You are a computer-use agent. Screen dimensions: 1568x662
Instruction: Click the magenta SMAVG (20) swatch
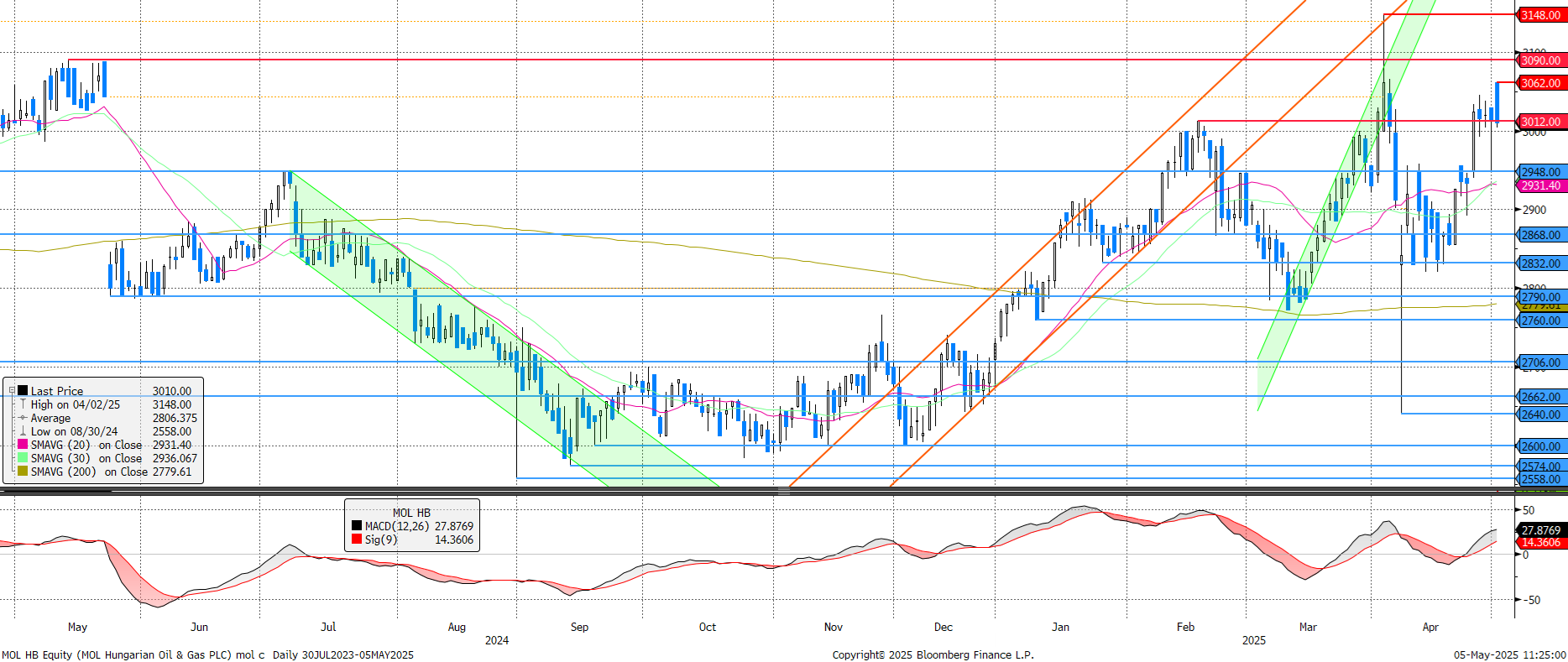click(23, 445)
